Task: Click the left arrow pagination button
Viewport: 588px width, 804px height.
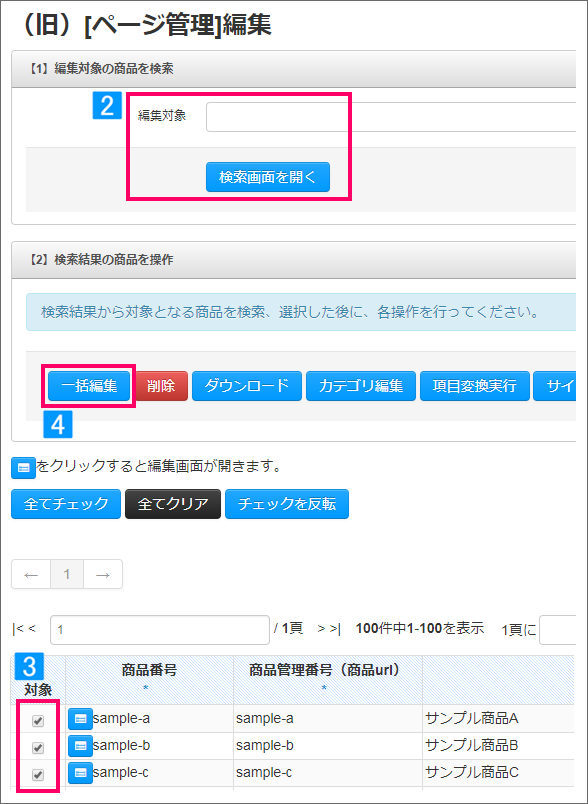Action: [31, 574]
